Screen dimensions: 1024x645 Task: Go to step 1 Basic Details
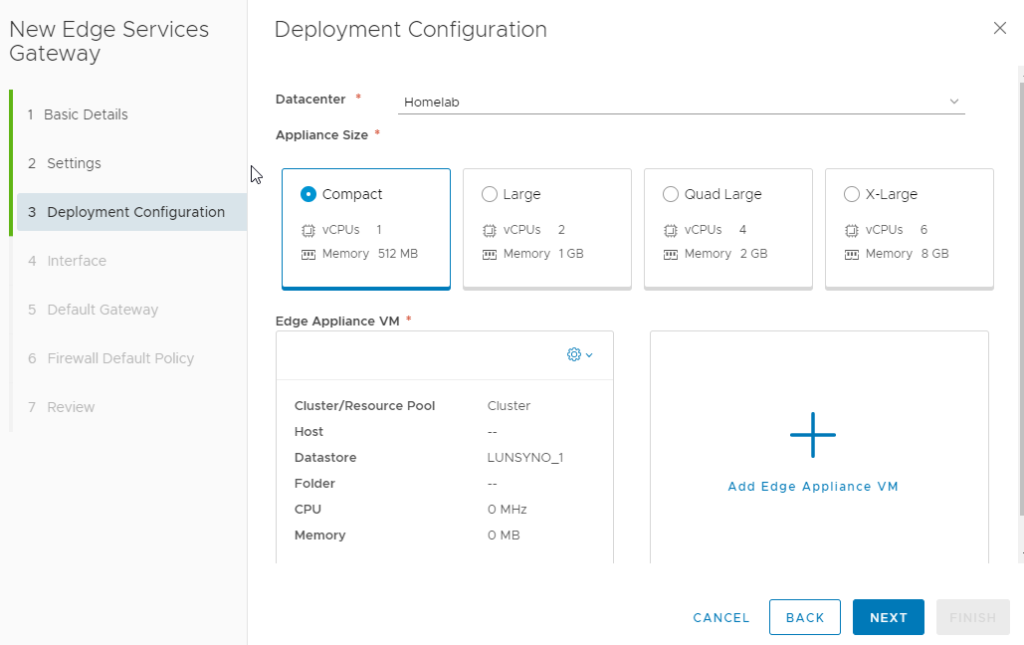click(x=77, y=114)
